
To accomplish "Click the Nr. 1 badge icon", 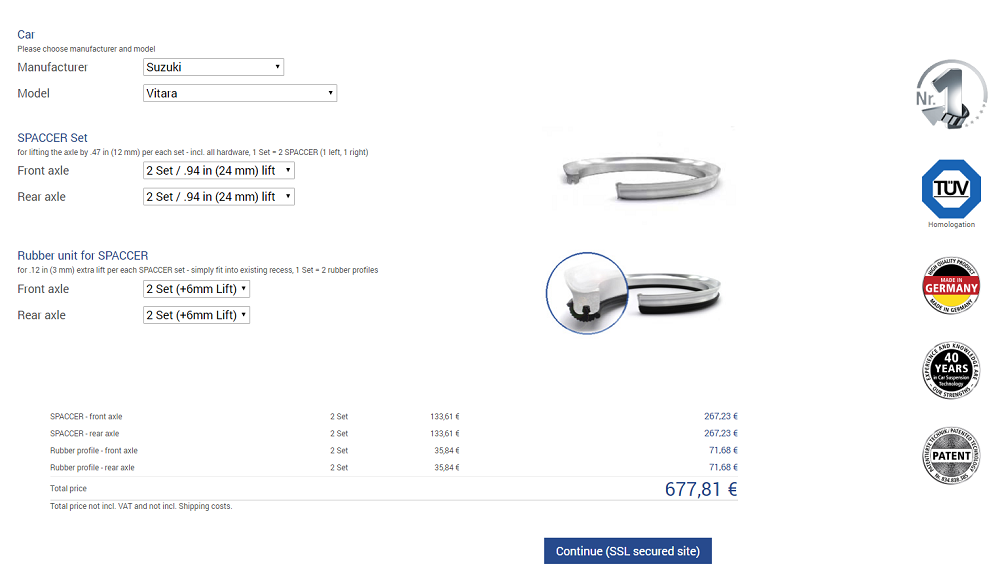I will coord(951,95).
